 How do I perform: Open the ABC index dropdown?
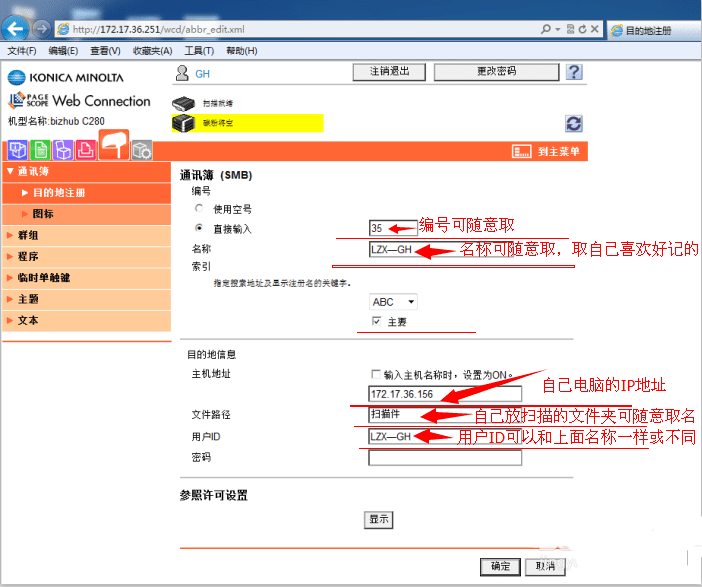pyautogui.click(x=393, y=302)
